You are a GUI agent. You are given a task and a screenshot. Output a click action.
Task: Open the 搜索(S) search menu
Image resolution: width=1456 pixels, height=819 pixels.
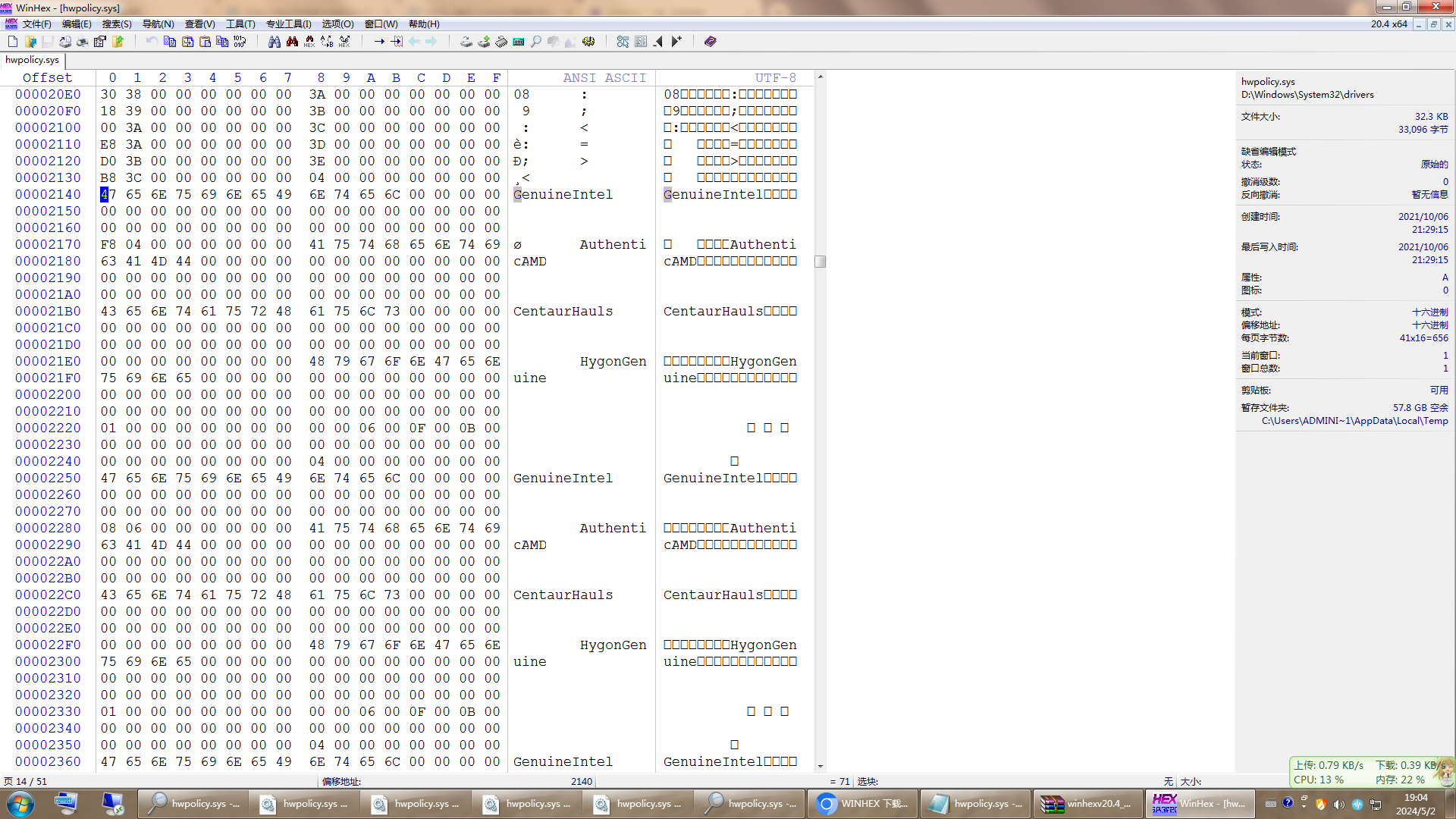[x=117, y=24]
